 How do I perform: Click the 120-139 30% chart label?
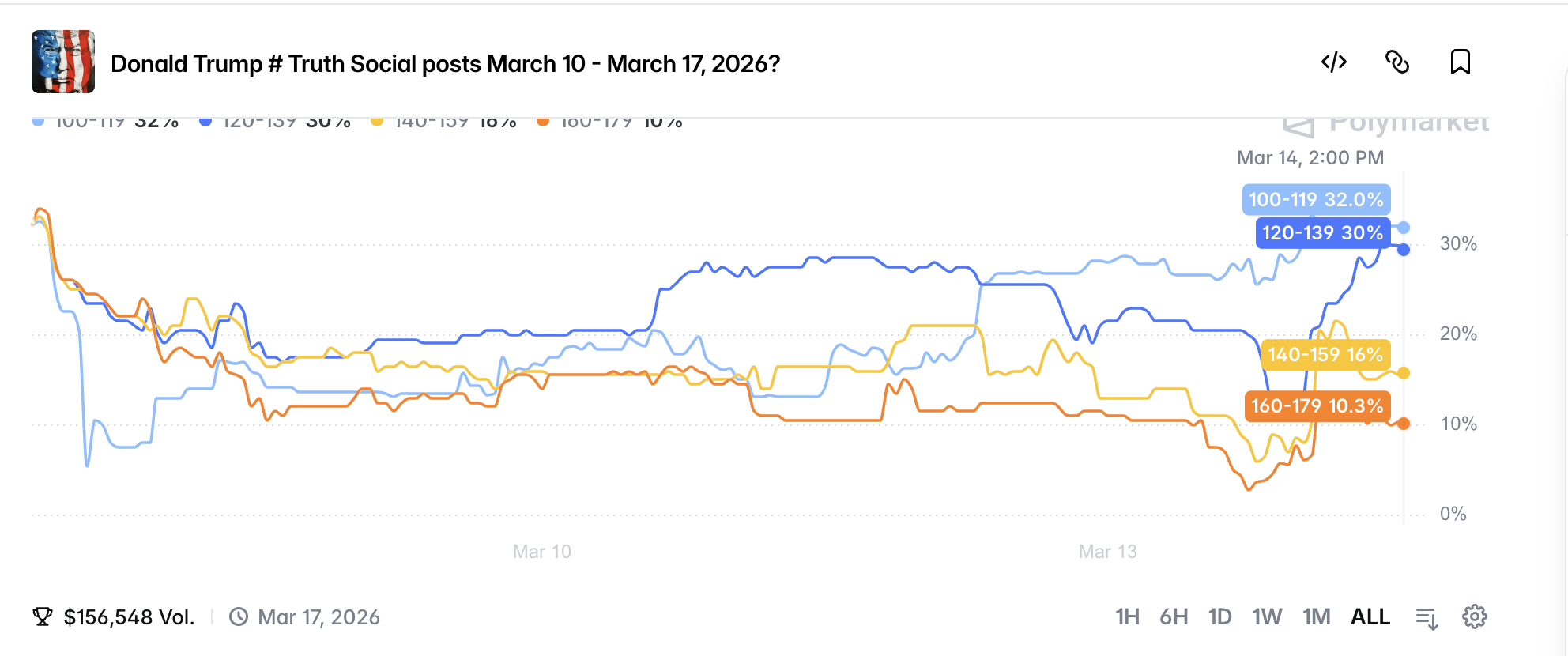1322,233
